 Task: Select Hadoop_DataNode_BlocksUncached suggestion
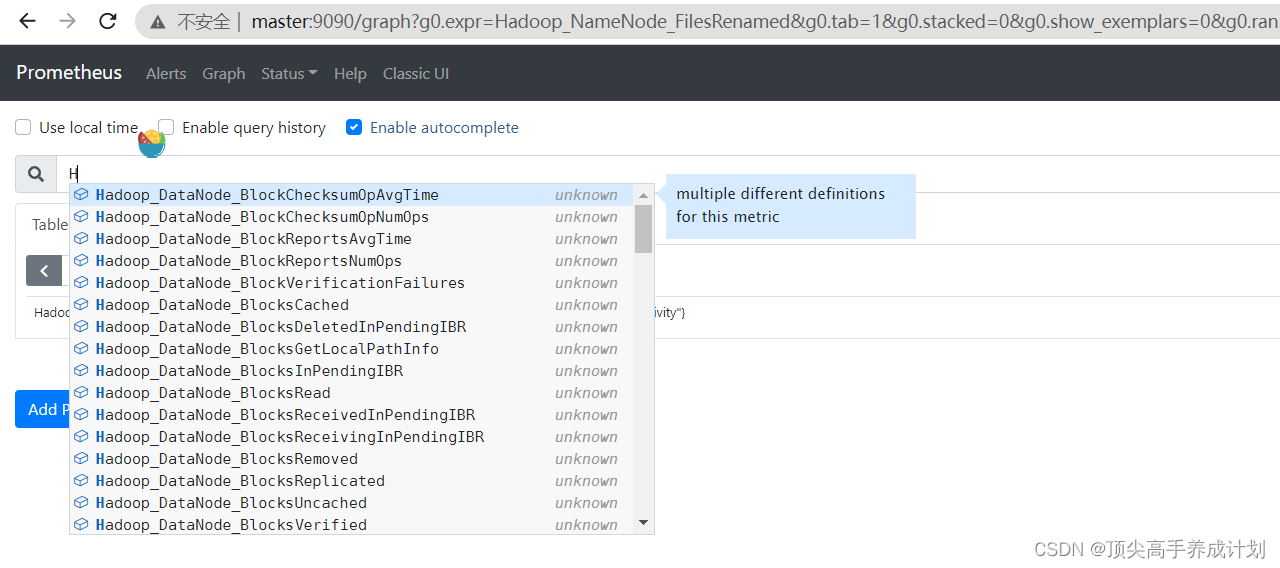point(352,503)
